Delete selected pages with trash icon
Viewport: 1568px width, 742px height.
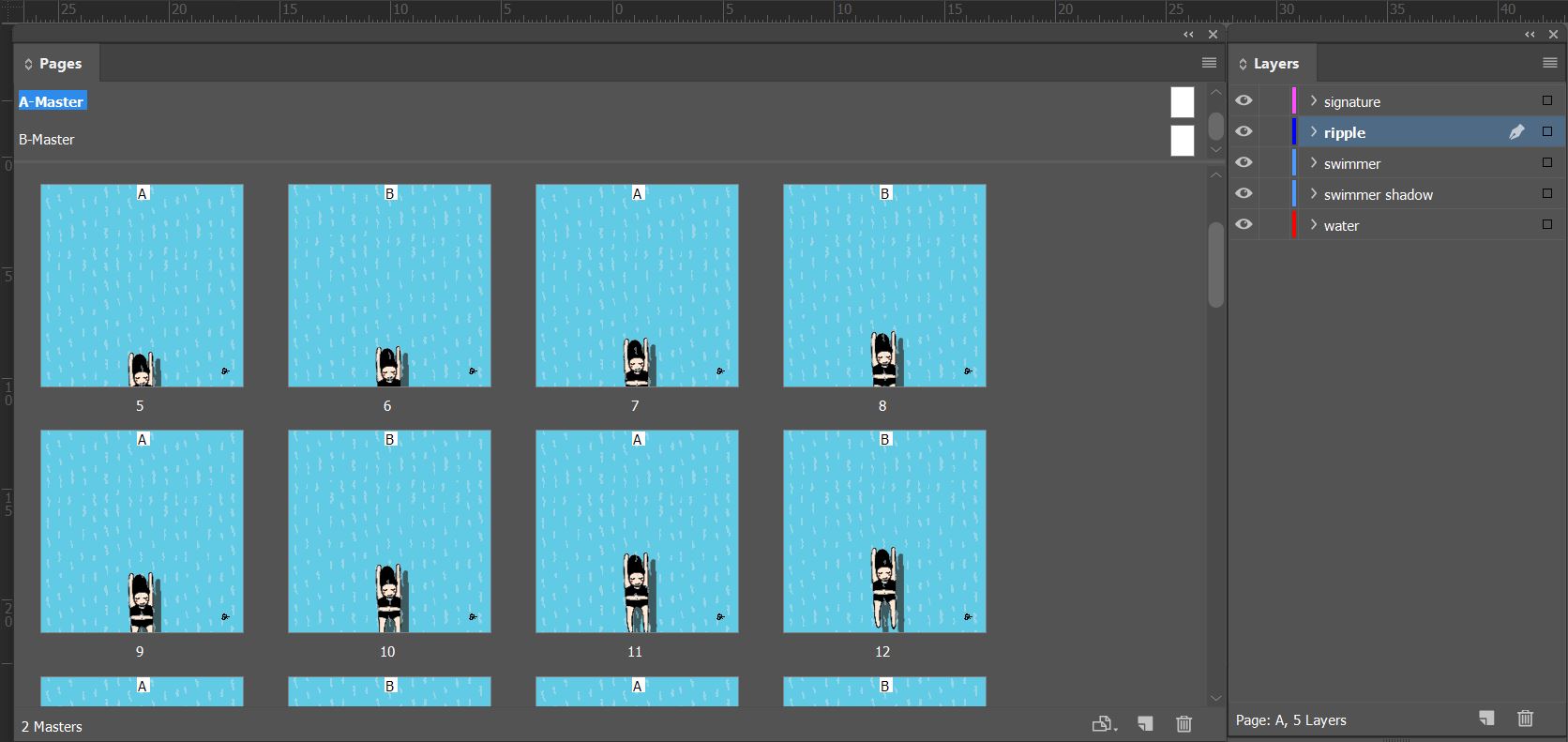pyautogui.click(x=1184, y=724)
